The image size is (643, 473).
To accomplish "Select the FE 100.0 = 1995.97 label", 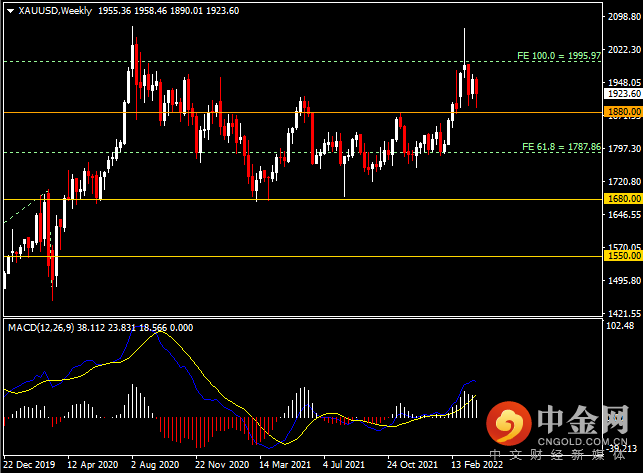I will (559, 55).
